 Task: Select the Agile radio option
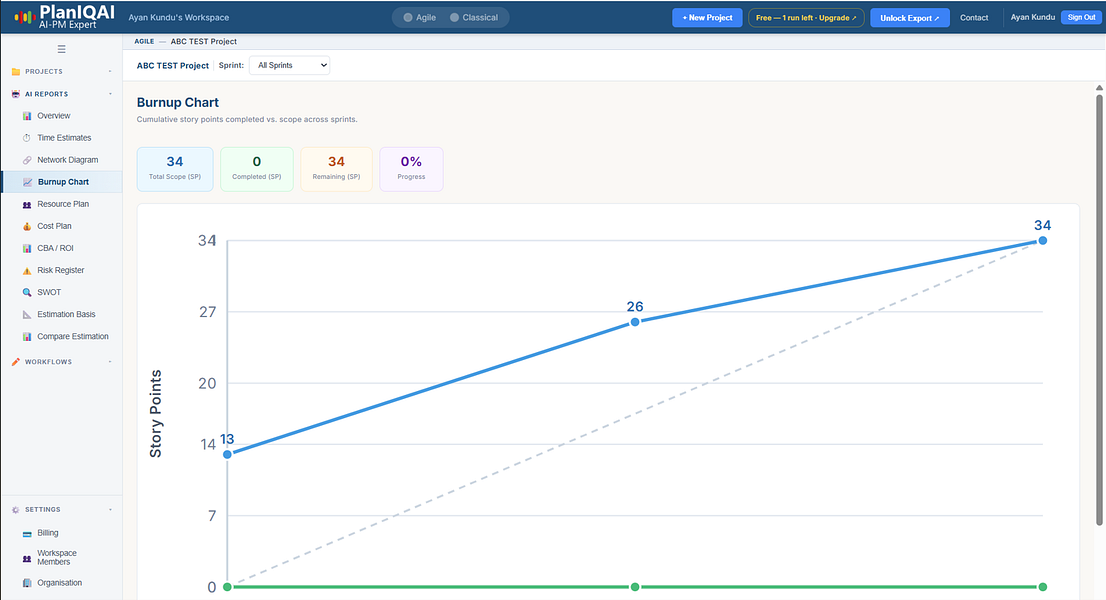(408, 18)
